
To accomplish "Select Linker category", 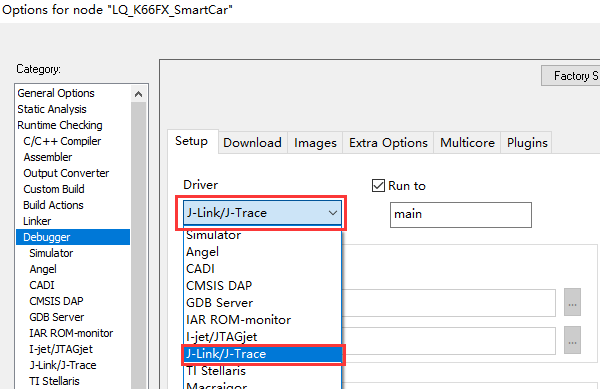I will pyautogui.click(x=37, y=221).
